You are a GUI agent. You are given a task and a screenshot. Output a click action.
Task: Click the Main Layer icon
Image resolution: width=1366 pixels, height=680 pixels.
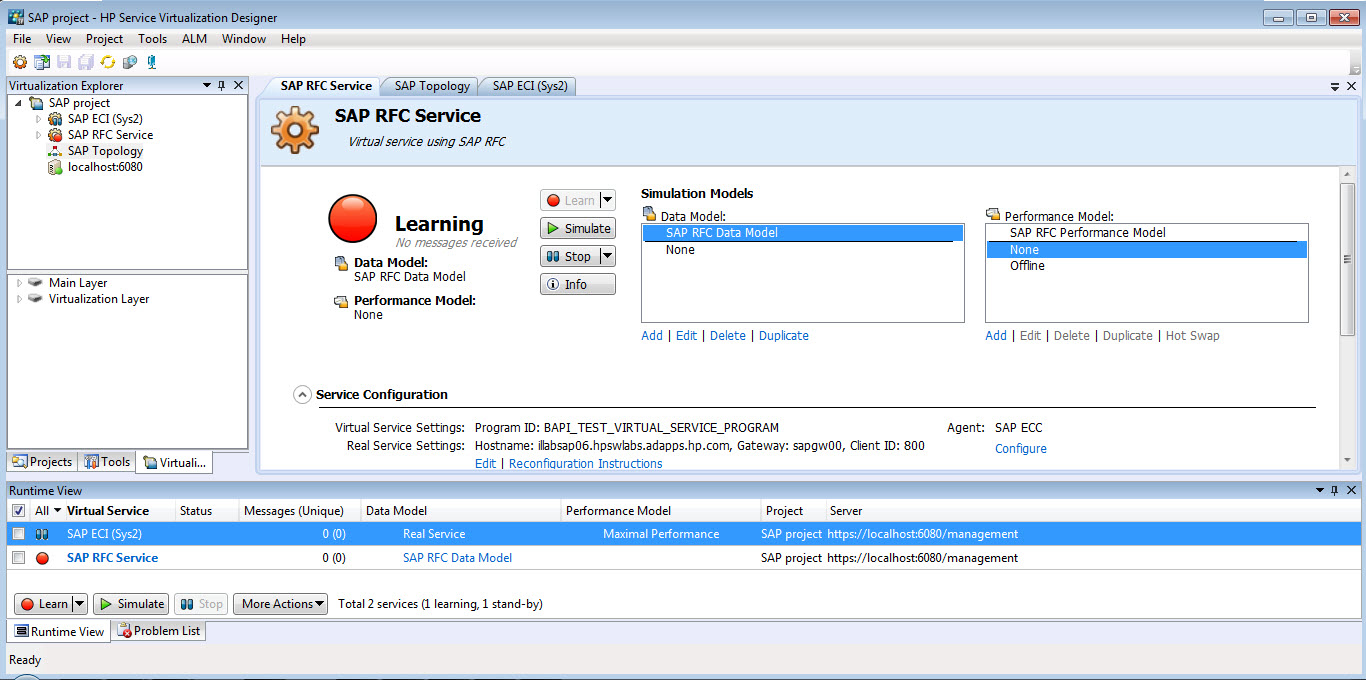36,283
